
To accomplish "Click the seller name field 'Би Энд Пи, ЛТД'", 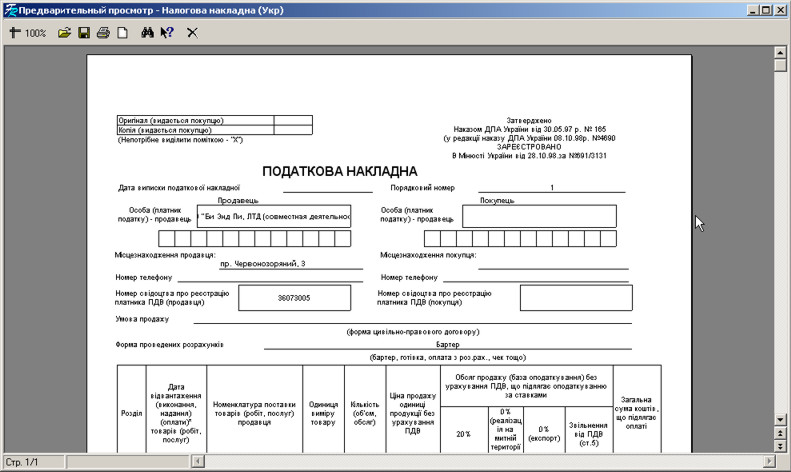I will click(275, 216).
